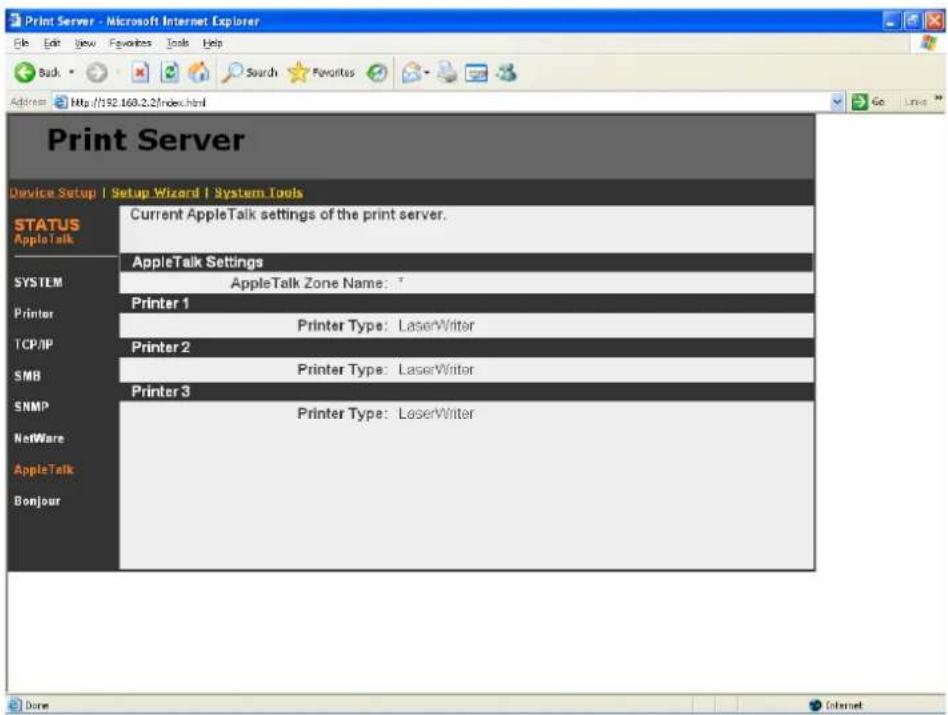Viewport: 948px width, 715px height.
Task: Open the Mail button dropdown arrow
Action: pos(427,73)
